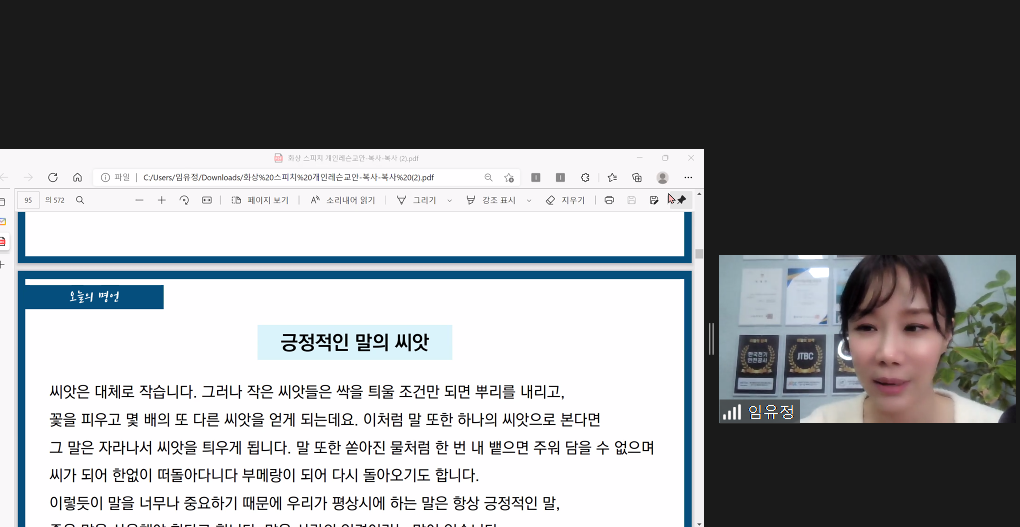
Task: Click the page number field showing 95
Action: tap(28, 200)
